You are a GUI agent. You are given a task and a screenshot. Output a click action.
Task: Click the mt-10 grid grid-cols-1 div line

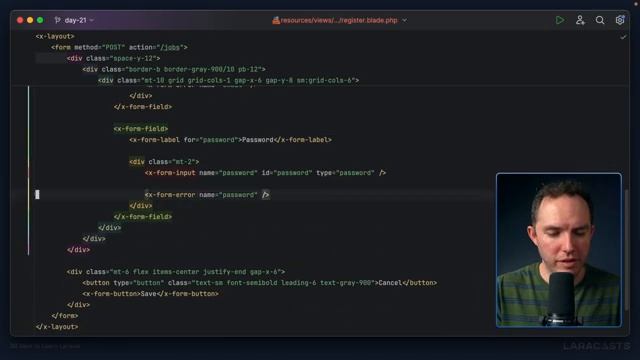click(x=229, y=80)
